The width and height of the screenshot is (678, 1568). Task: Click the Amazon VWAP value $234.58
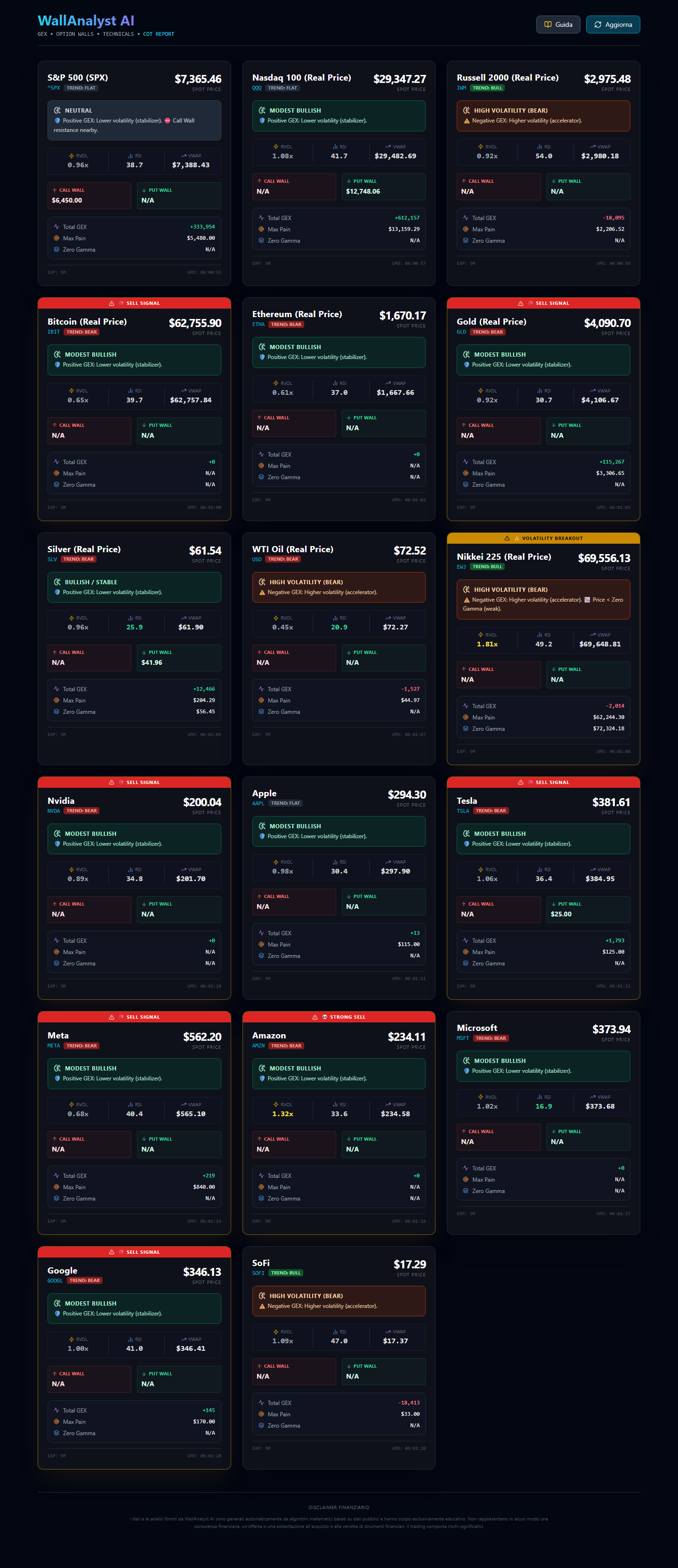(395, 1114)
